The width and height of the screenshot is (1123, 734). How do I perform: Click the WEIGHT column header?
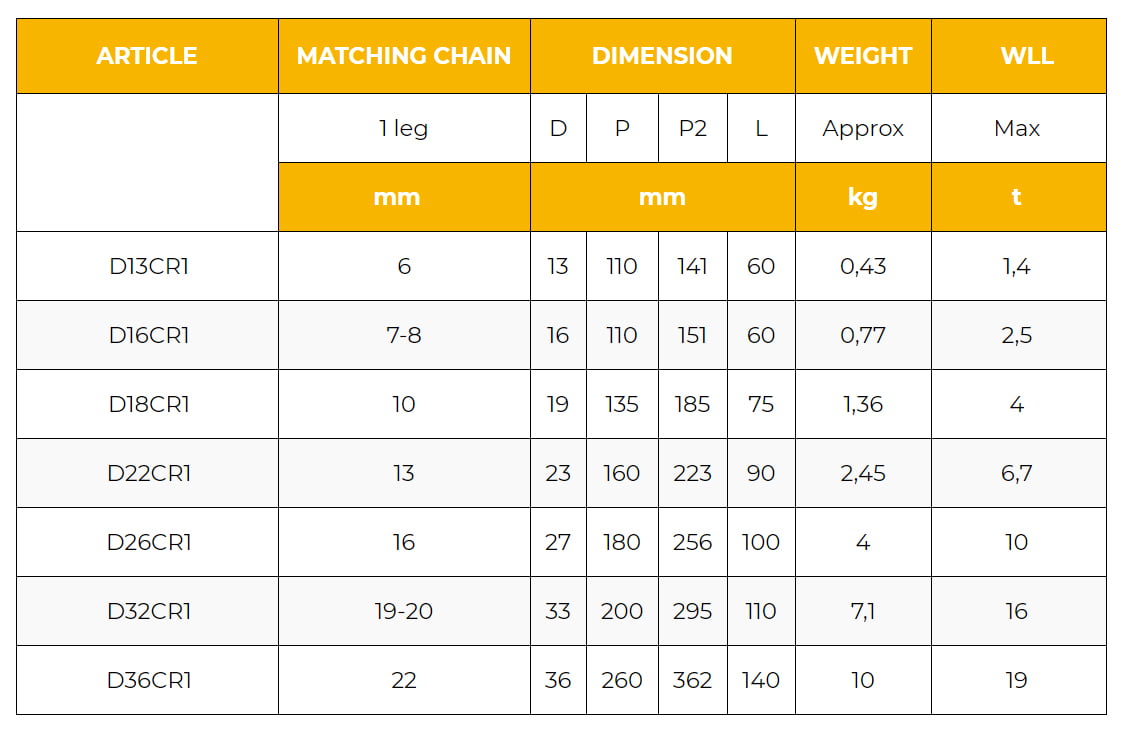[x=863, y=56]
